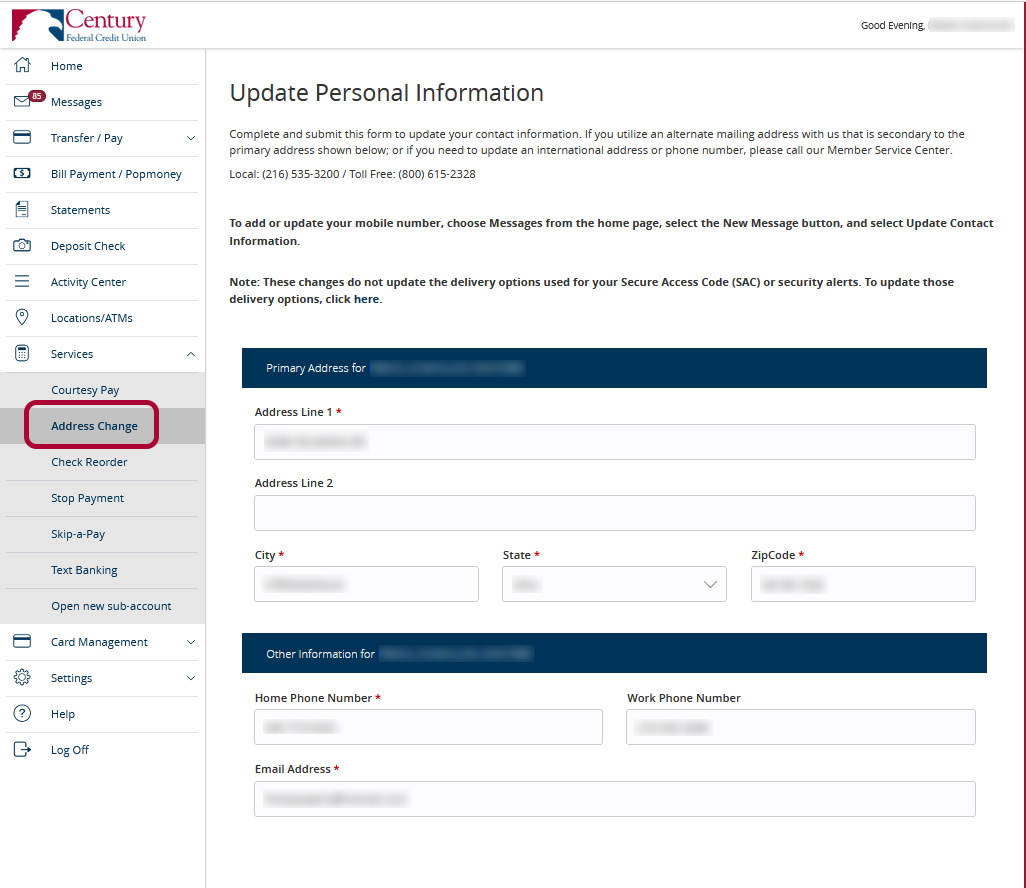The height and width of the screenshot is (888, 1026).
Task: Click the Transfer / Pay card icon
Action: 22,137
